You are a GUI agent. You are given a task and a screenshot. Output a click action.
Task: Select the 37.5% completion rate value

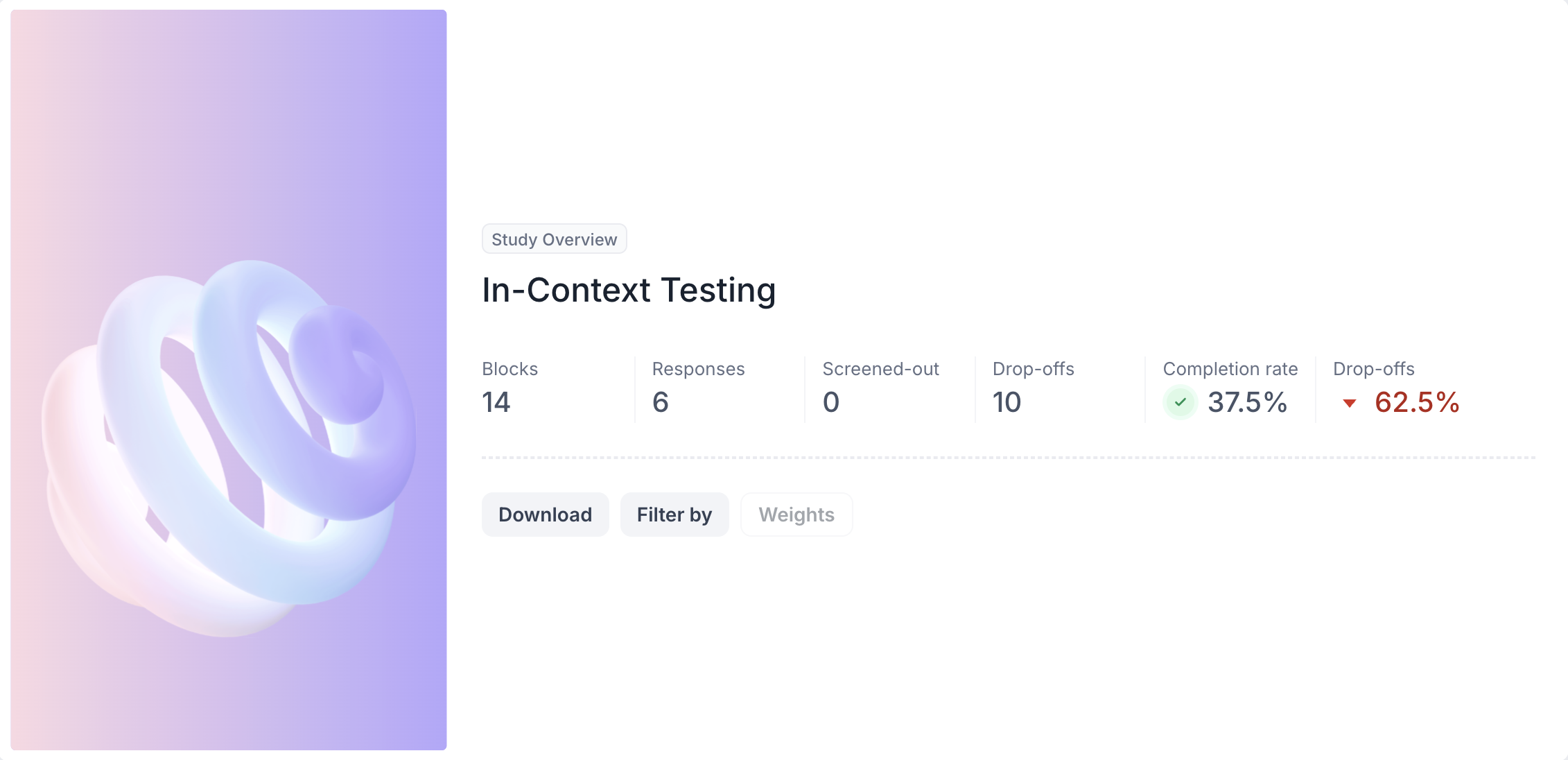pos(1247,402)
